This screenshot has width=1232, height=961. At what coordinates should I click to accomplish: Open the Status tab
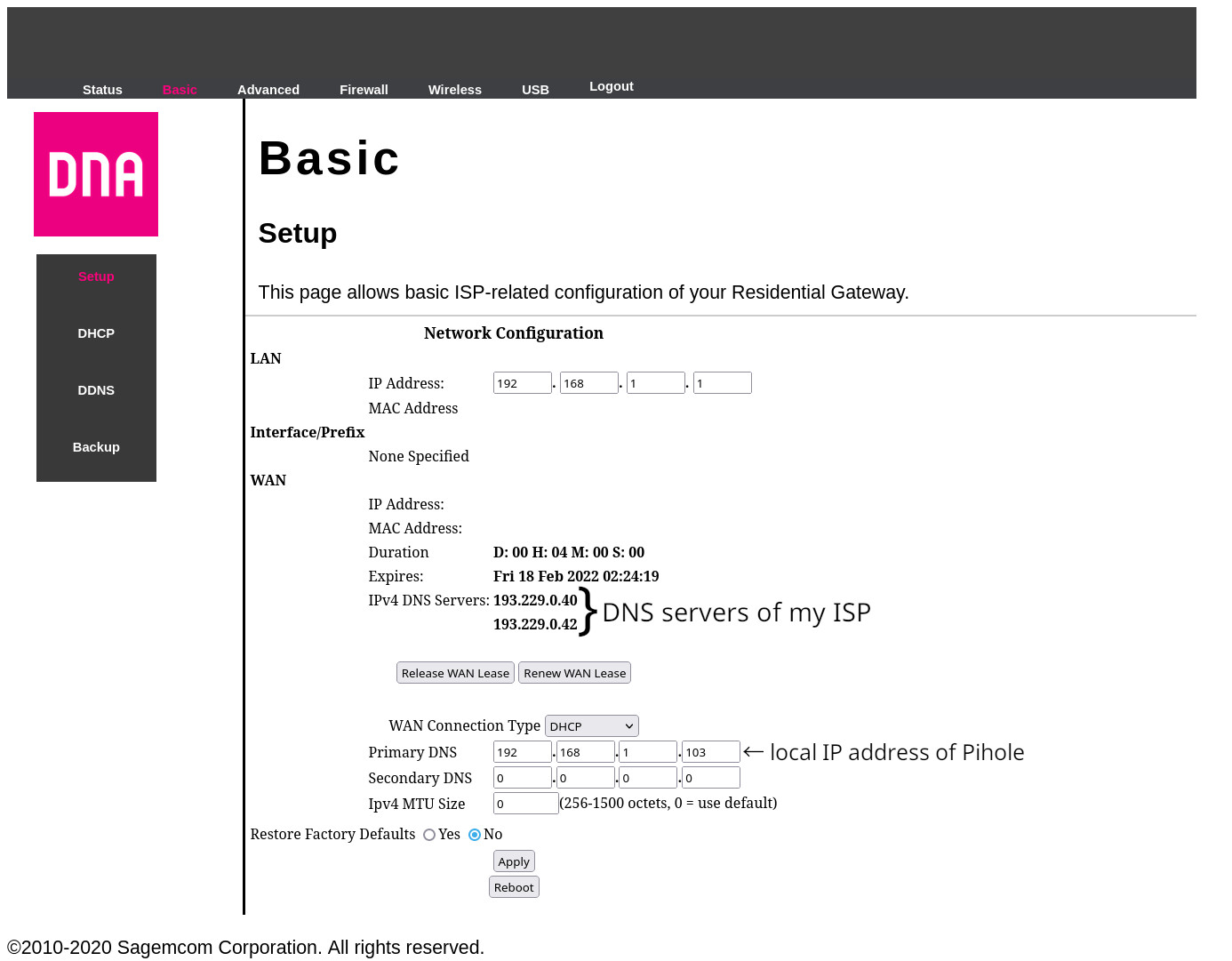pos(102,90)
